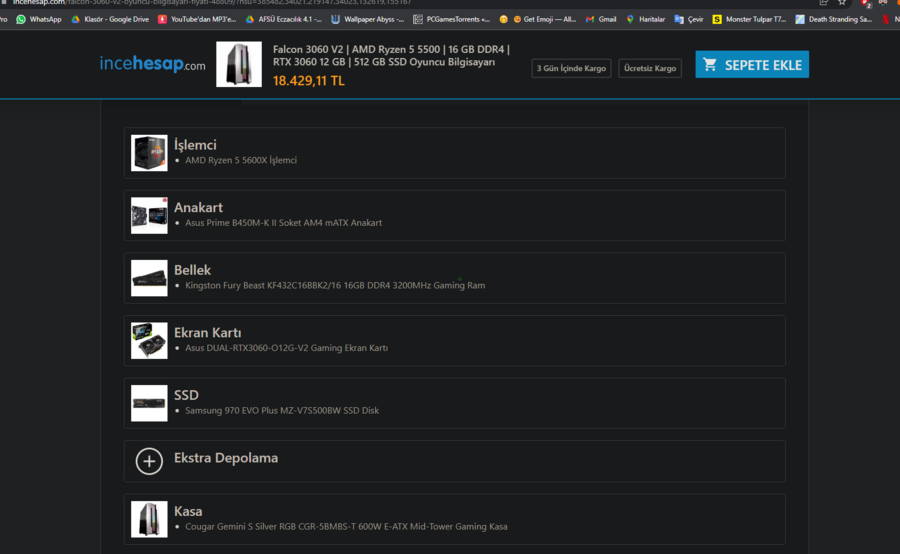Open the AFSÜ Eczacılık bookmark

pyautogui.click(x=284, y=19)
